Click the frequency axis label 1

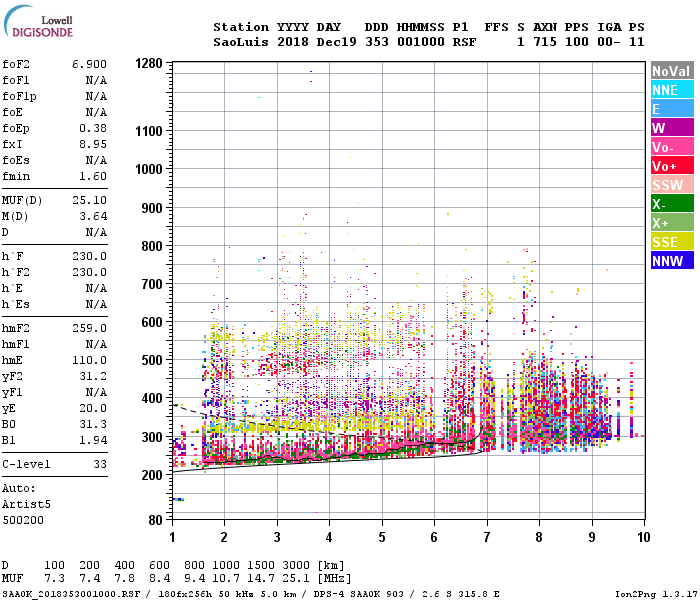point(172,537)
